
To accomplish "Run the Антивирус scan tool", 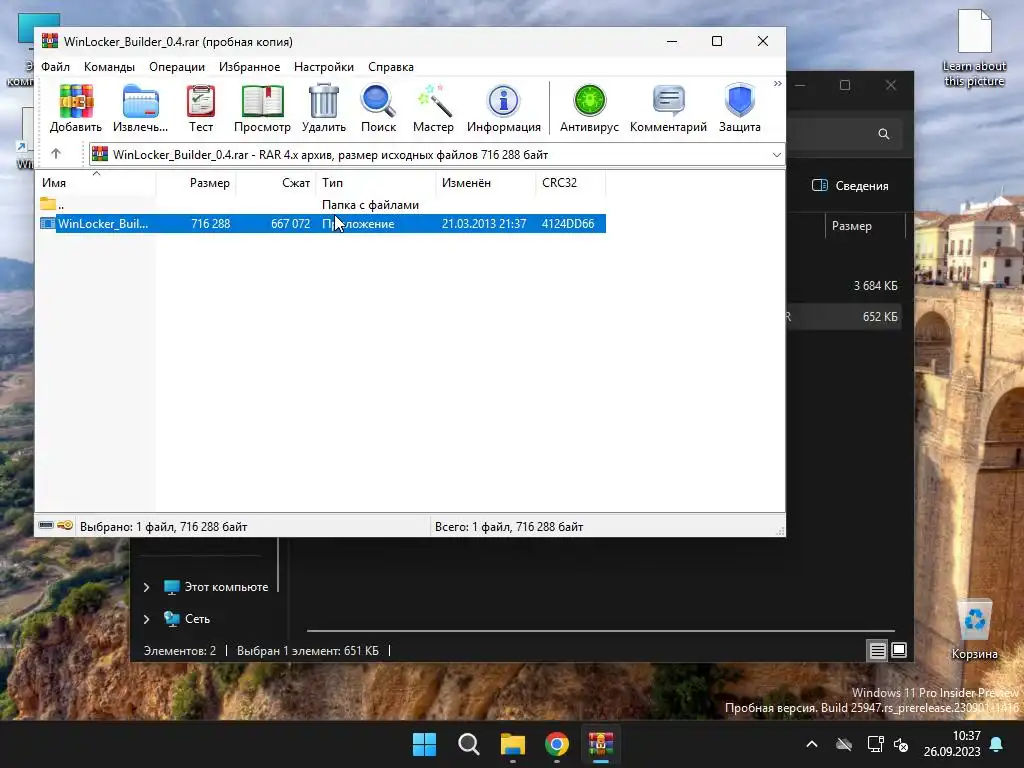I will (589, 108).
